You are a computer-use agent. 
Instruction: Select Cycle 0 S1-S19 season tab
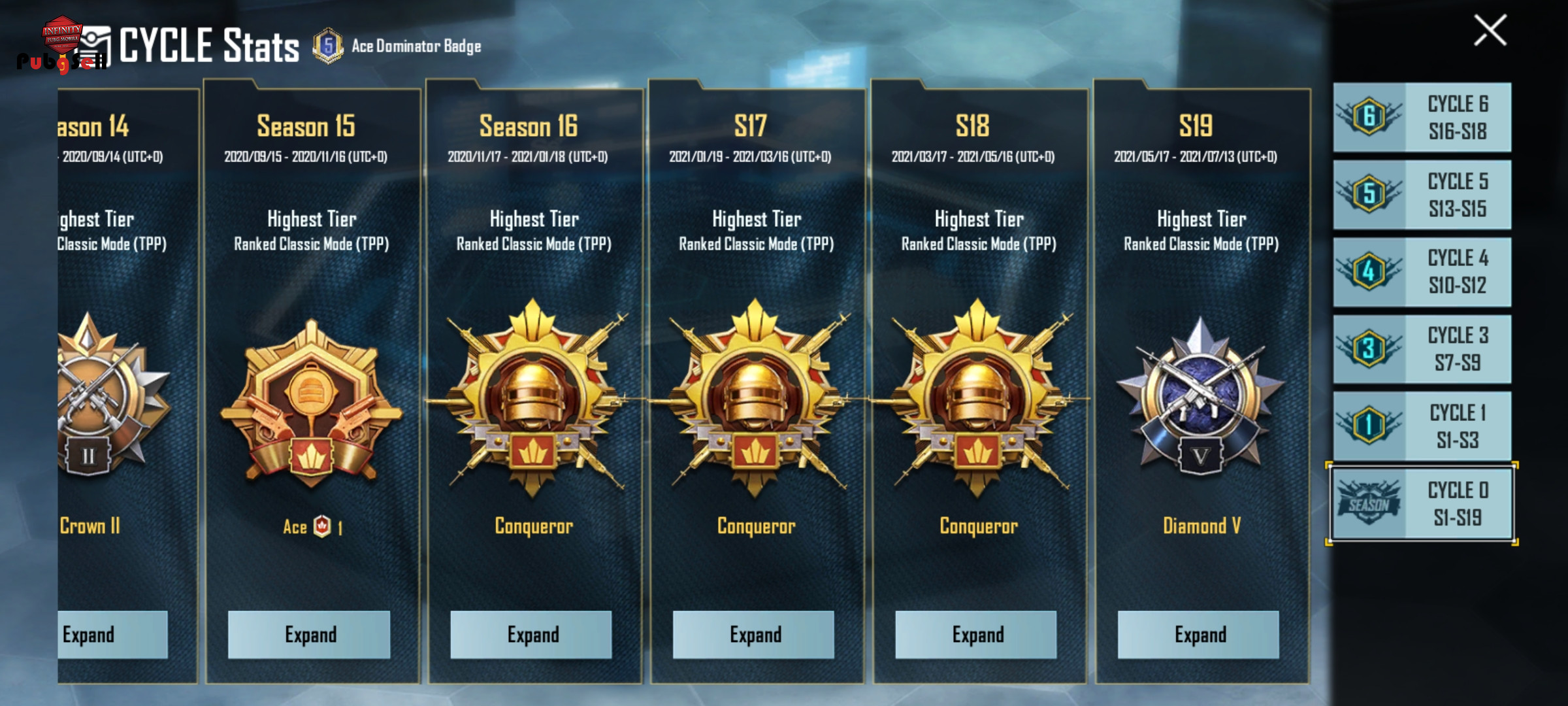(1422, 503)
